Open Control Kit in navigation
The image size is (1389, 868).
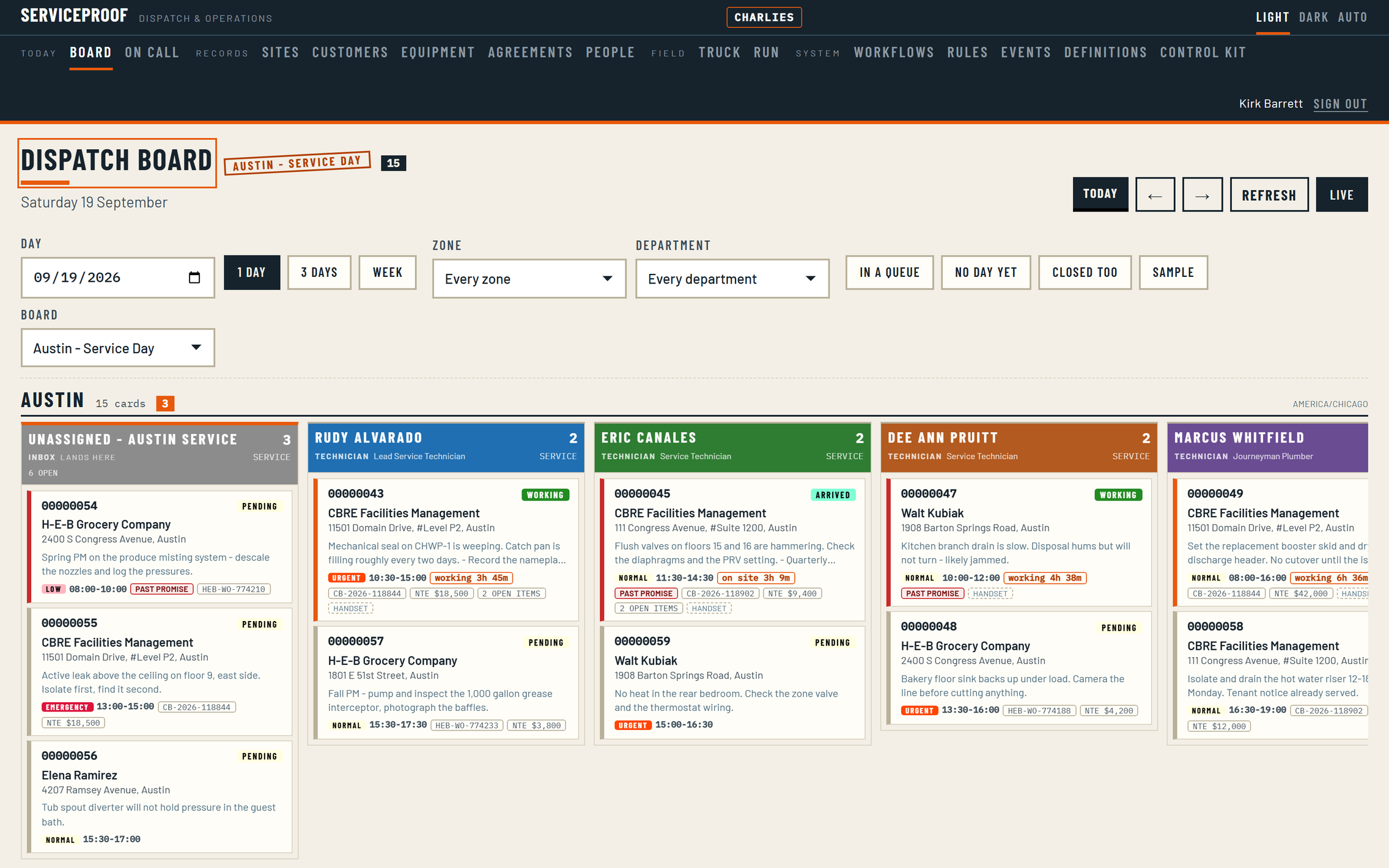click(1203, 53)
